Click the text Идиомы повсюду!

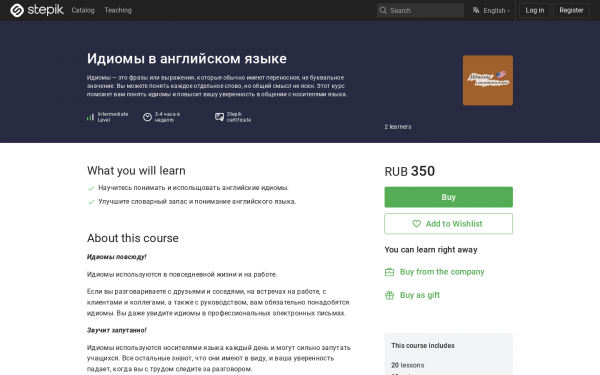117,257
